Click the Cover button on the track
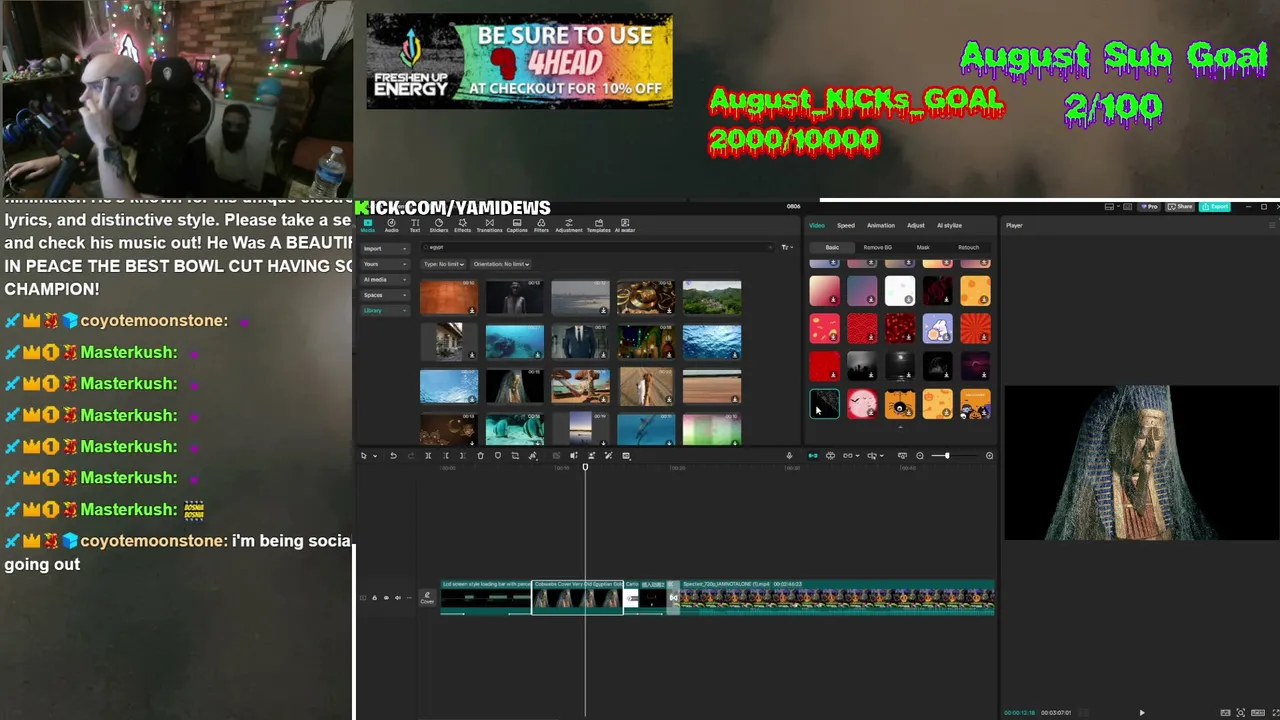 click(x=427, y=597)
